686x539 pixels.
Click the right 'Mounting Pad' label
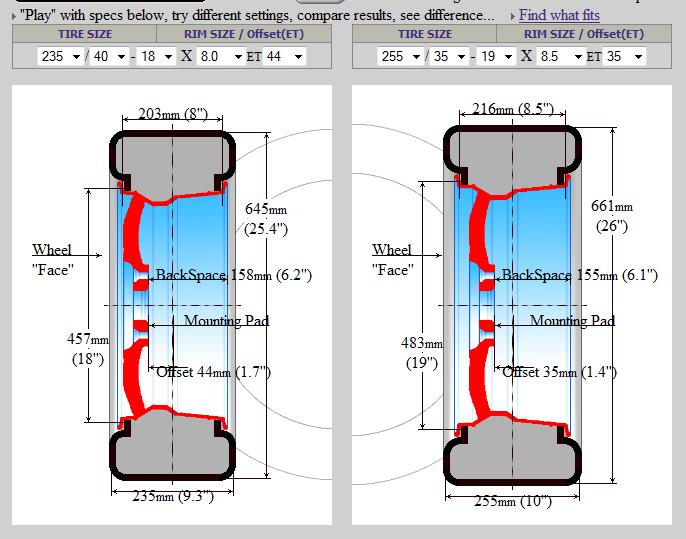click(572, 321)
